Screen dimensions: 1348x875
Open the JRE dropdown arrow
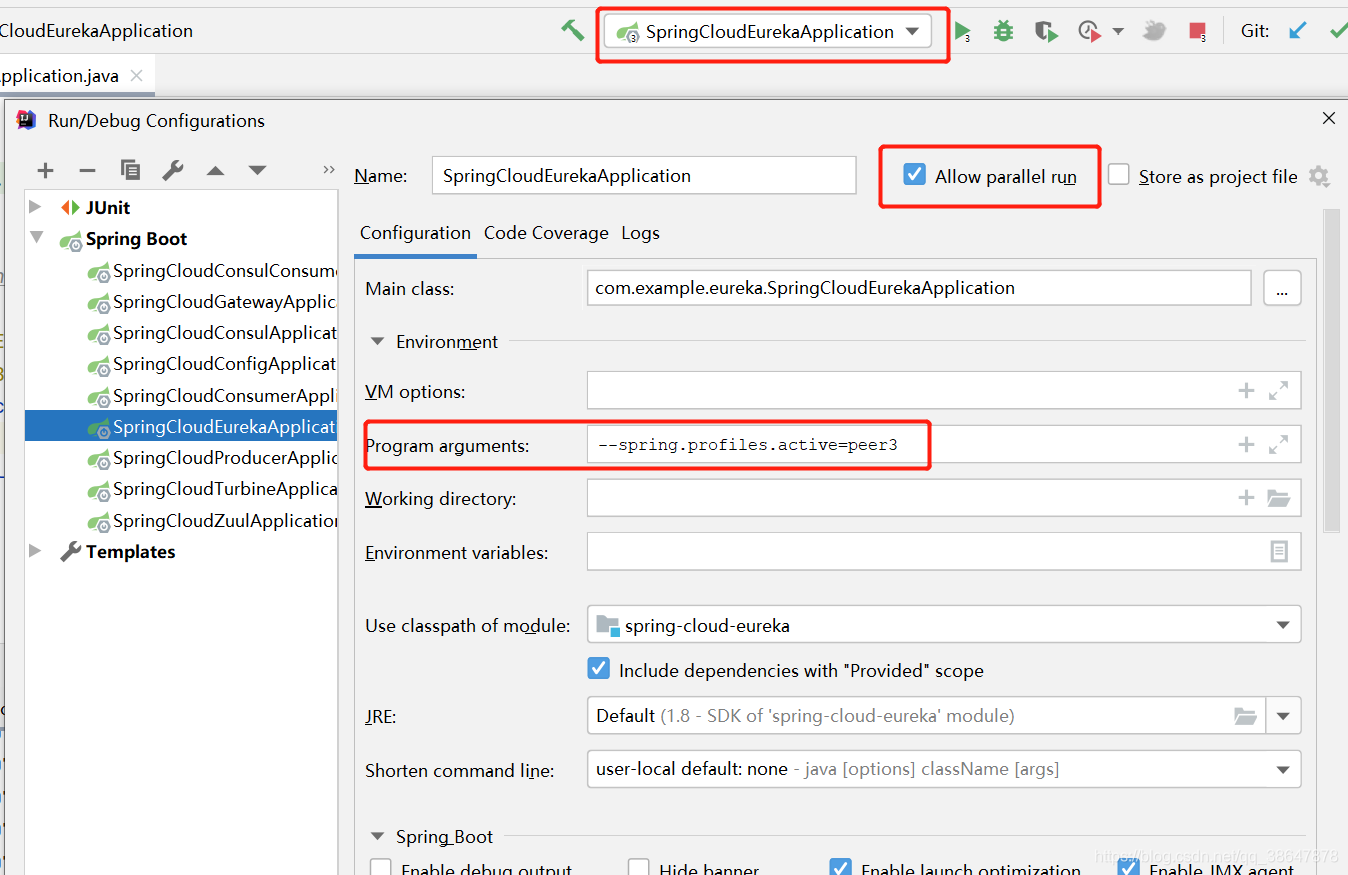(1283, 716)
